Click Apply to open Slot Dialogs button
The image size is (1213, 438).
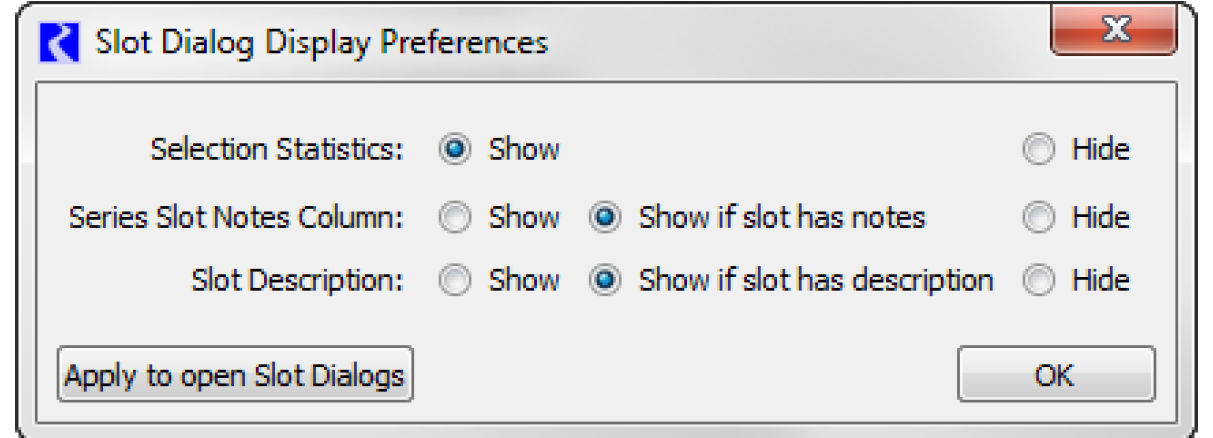(x=235, y=375)
